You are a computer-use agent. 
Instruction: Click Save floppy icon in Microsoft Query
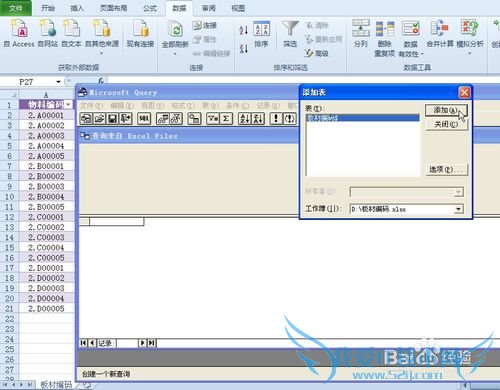(x=113, y=119)
